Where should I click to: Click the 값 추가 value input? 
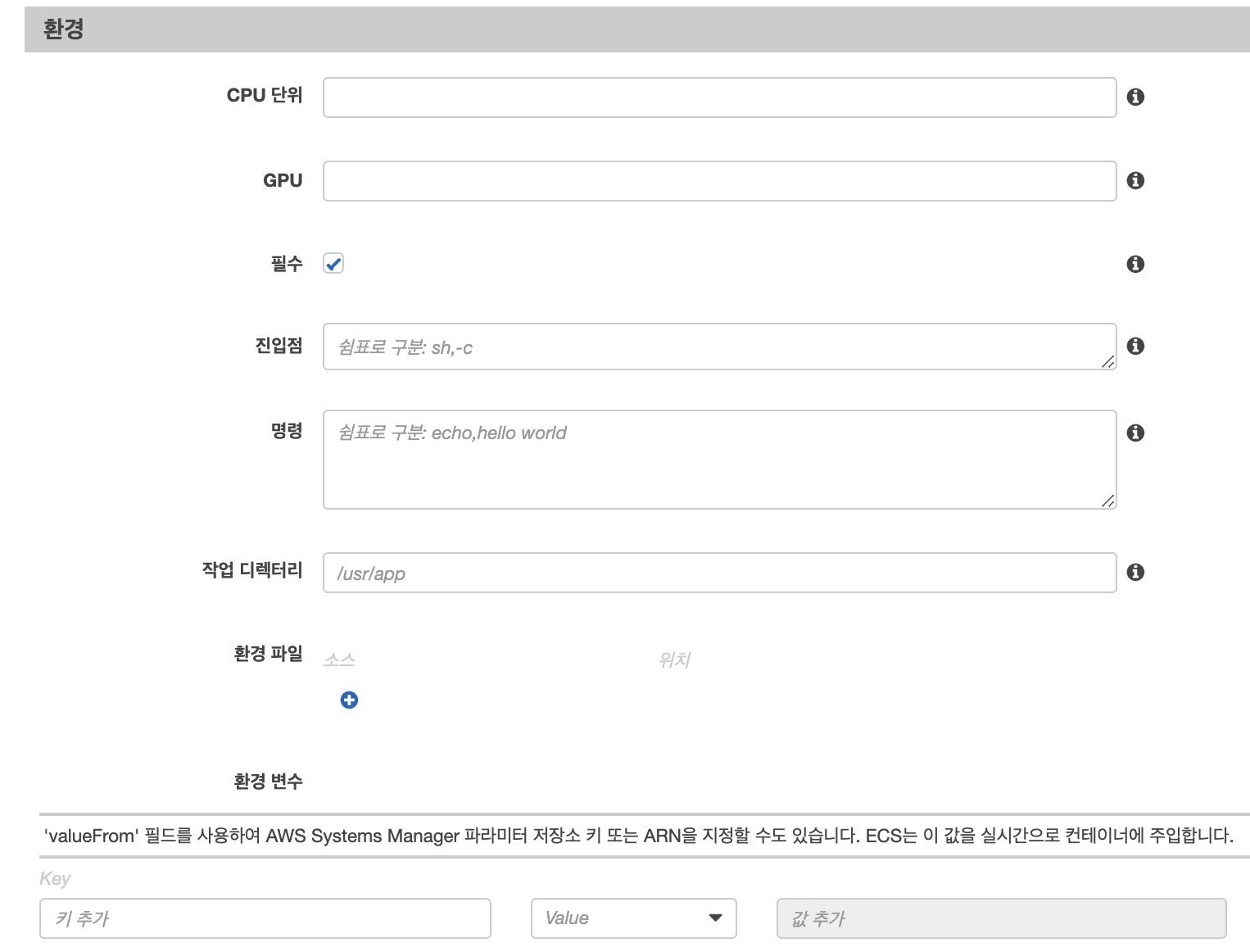pyautogui.click(x=1002, y=918)
